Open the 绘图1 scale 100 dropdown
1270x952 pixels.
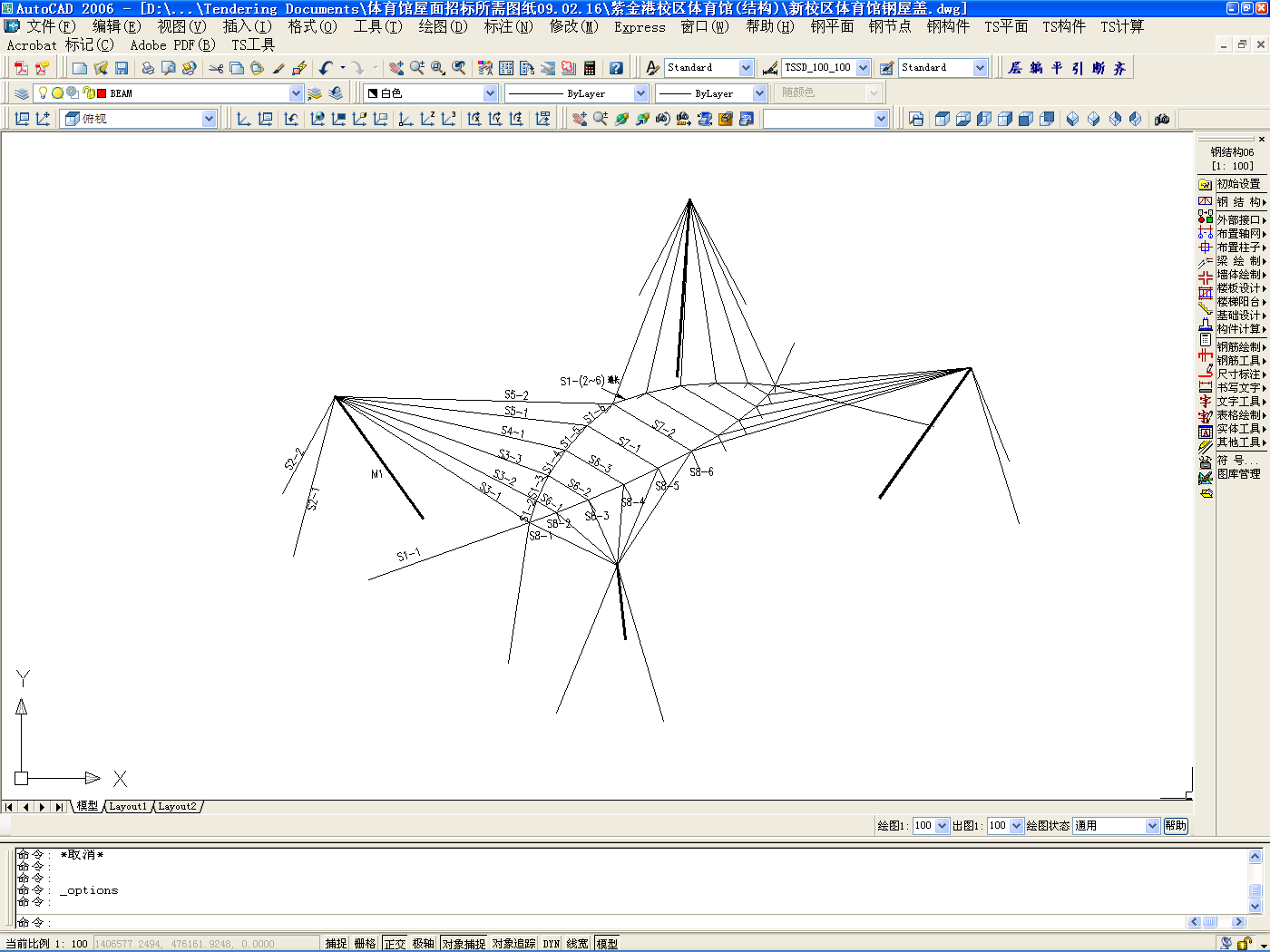(942, 826)
